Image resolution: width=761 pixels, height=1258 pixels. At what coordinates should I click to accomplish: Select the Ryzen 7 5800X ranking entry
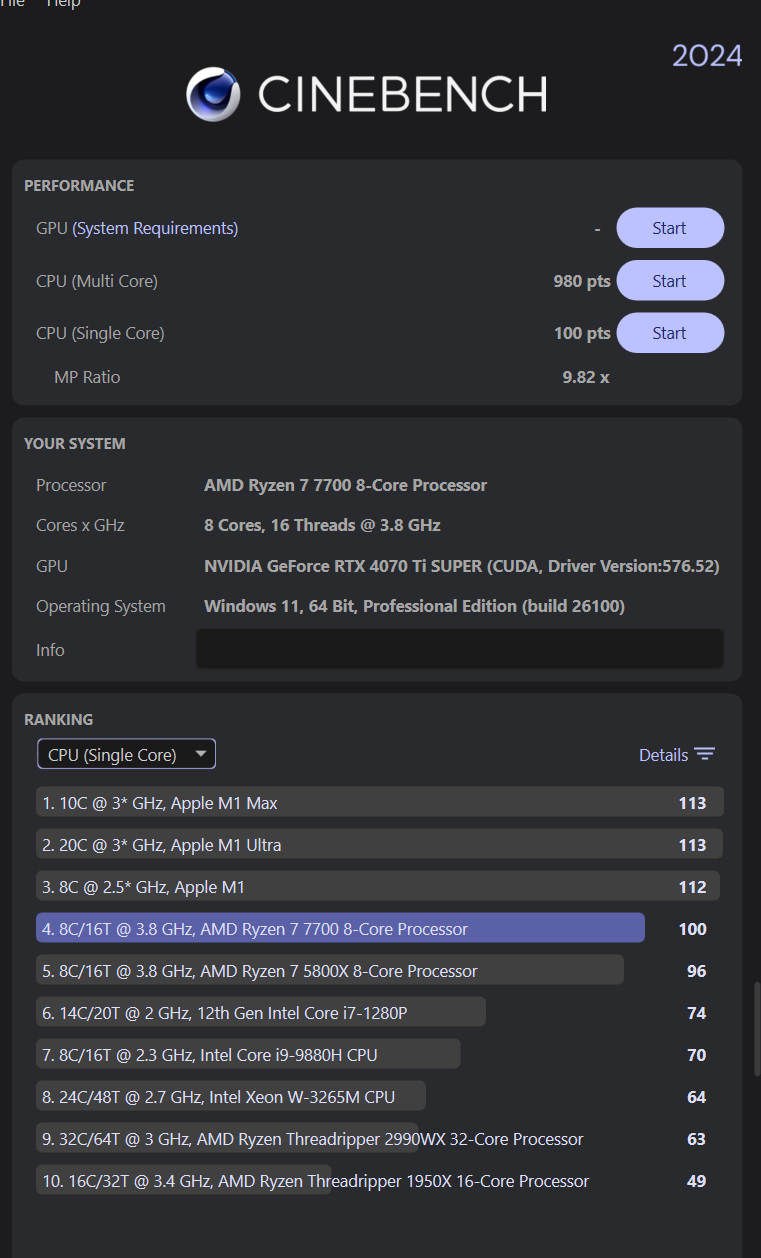(380, 971)
